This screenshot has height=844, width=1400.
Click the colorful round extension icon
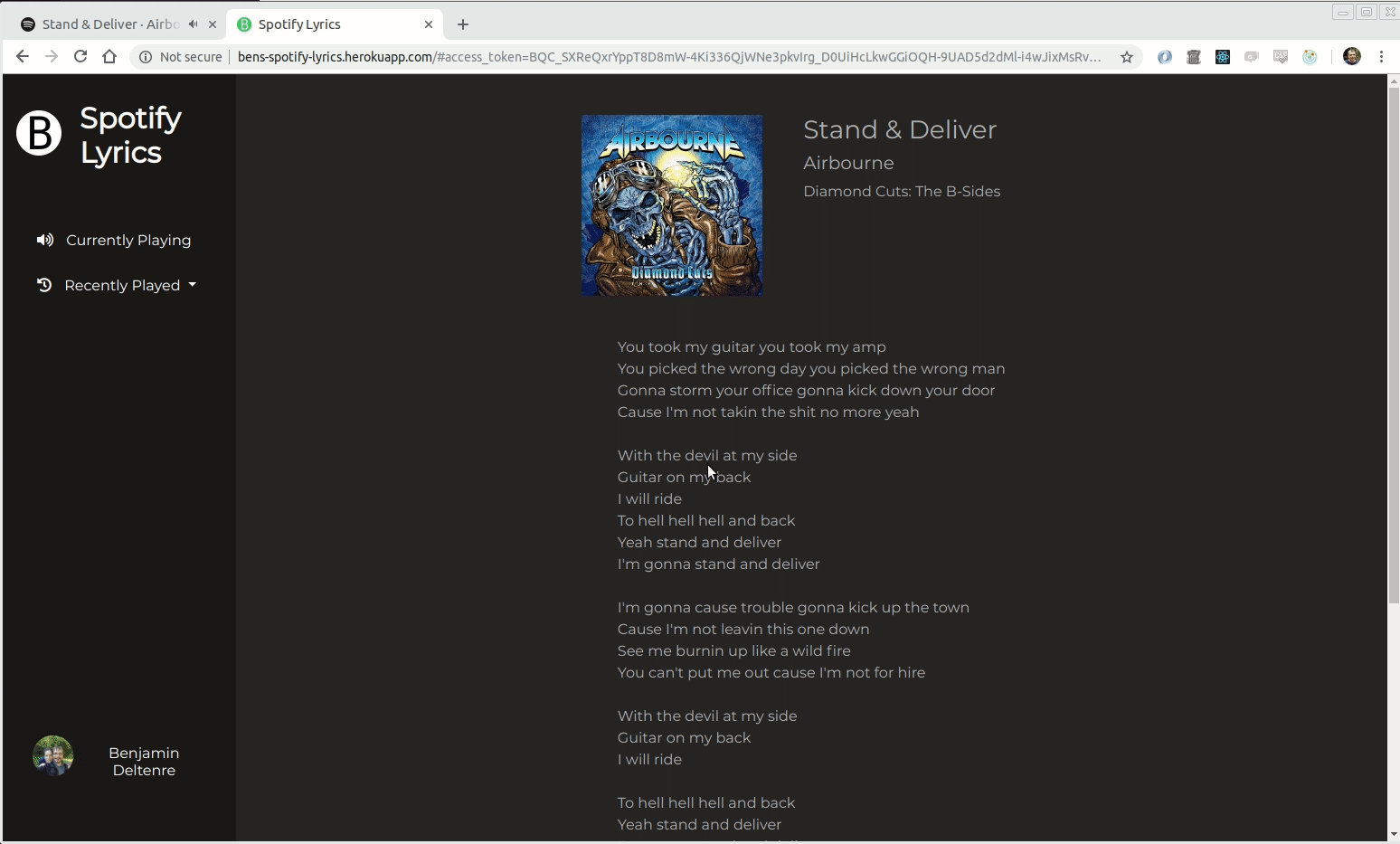click(x=1310, y=57)
